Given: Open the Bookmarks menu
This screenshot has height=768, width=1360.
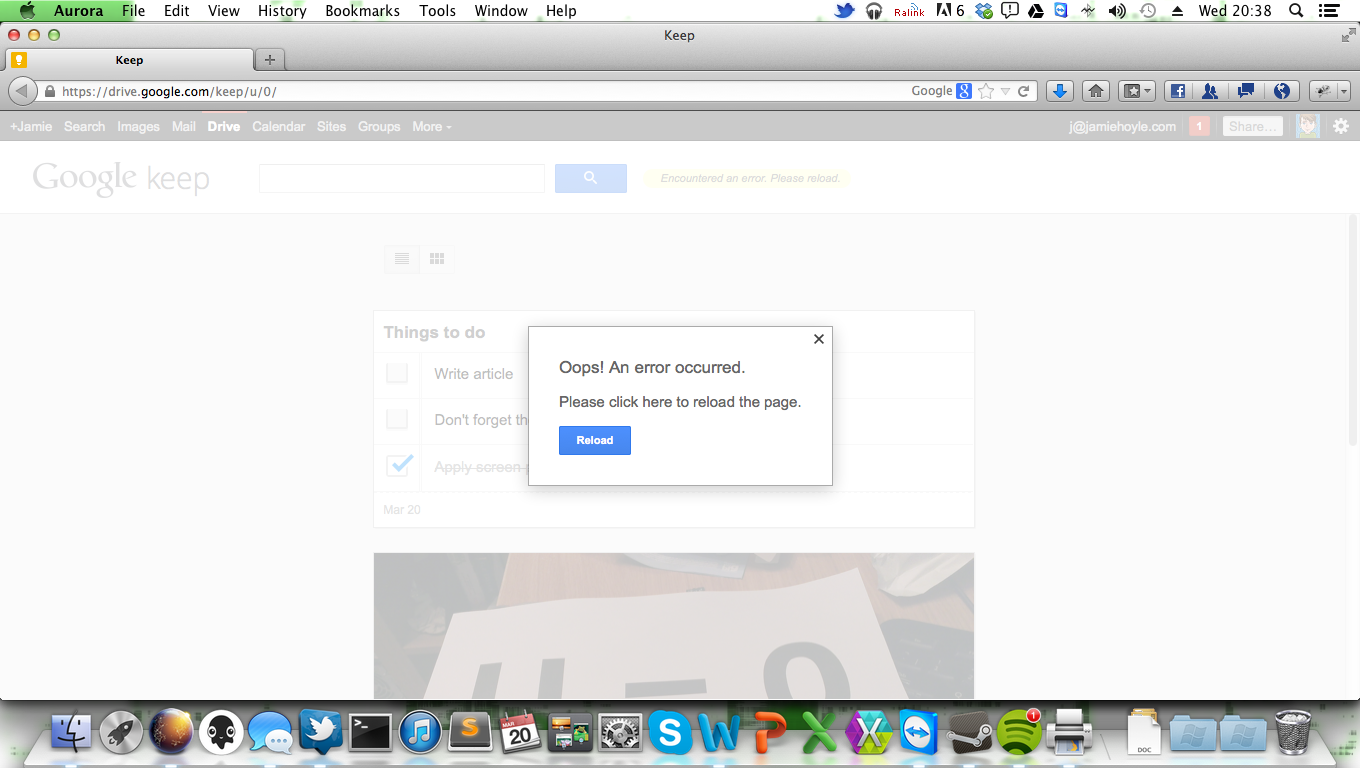Looking at the screenshot, I should pyautogui.click(x=362, y=11).
